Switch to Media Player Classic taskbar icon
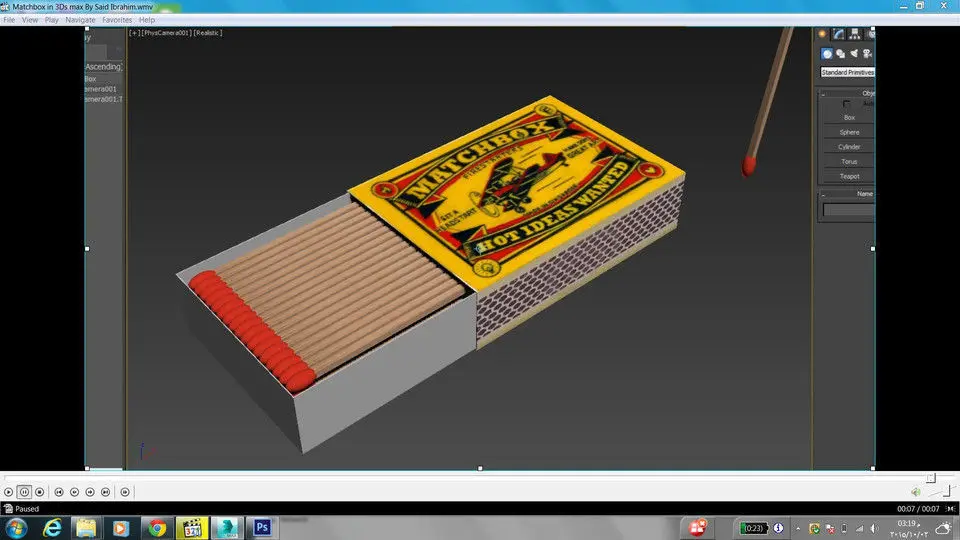This screenshot has height=540, width=960. [192, 528]
